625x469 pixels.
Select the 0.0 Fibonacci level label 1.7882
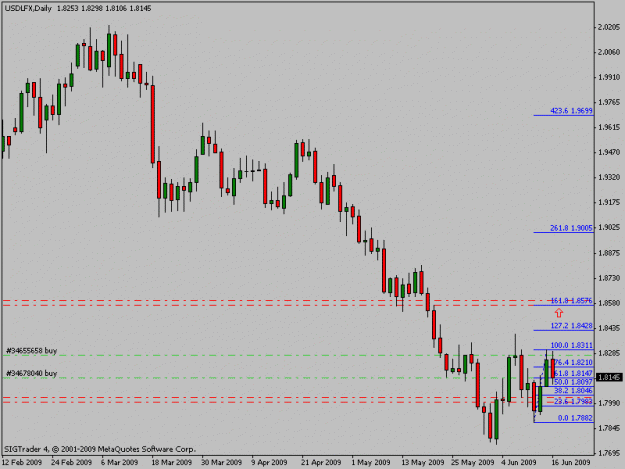(575, 418)
